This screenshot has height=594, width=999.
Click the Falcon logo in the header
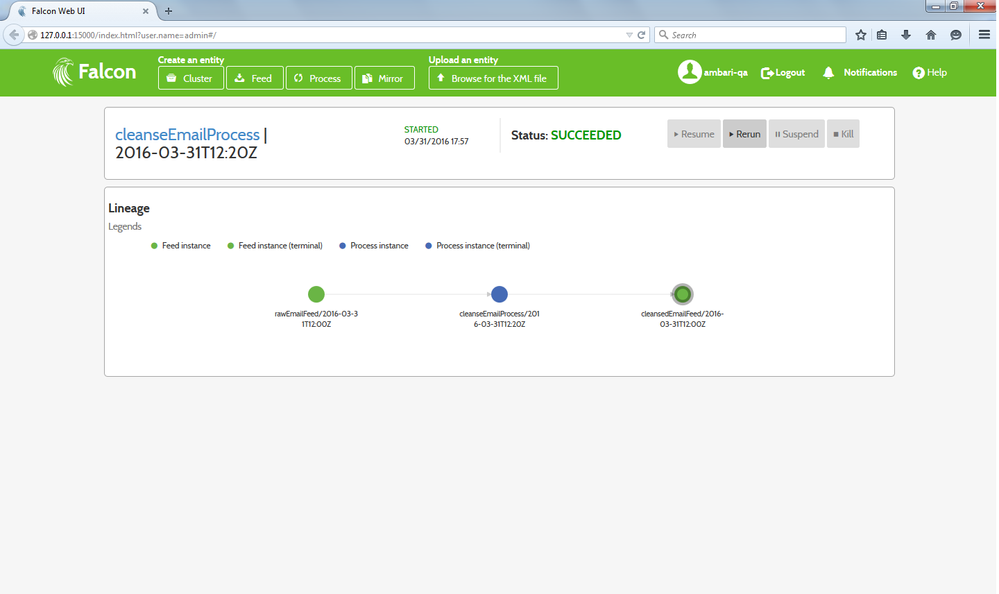[x=94, y=71]
